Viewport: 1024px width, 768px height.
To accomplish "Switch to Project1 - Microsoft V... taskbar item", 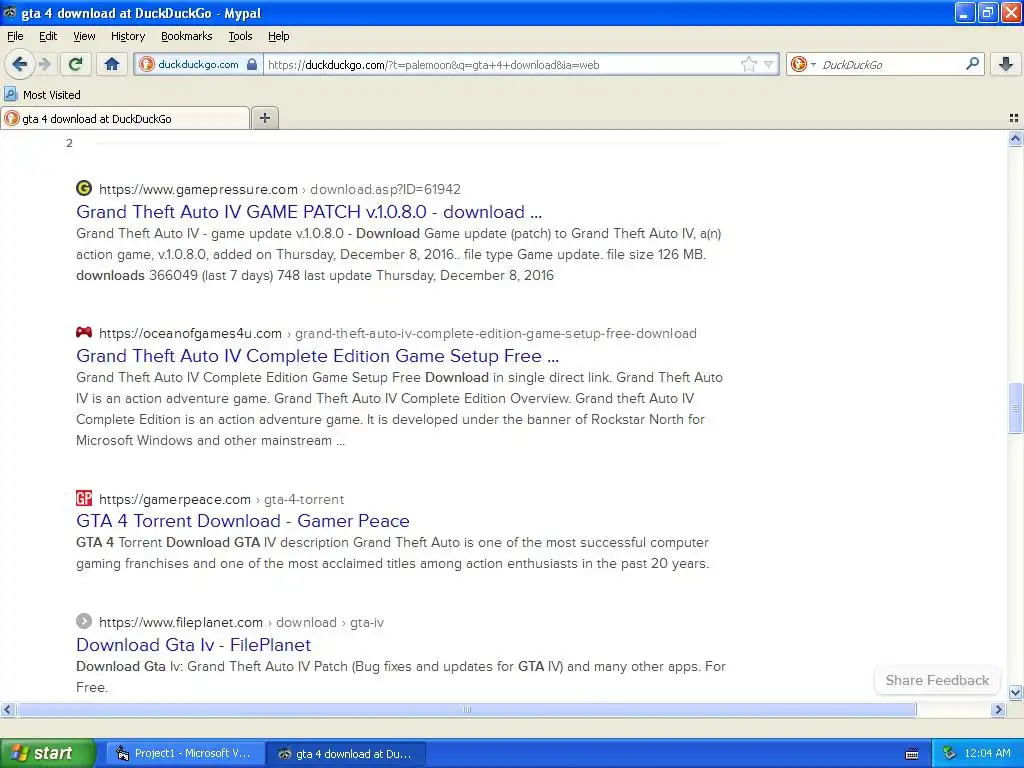I will coord(185,753).
